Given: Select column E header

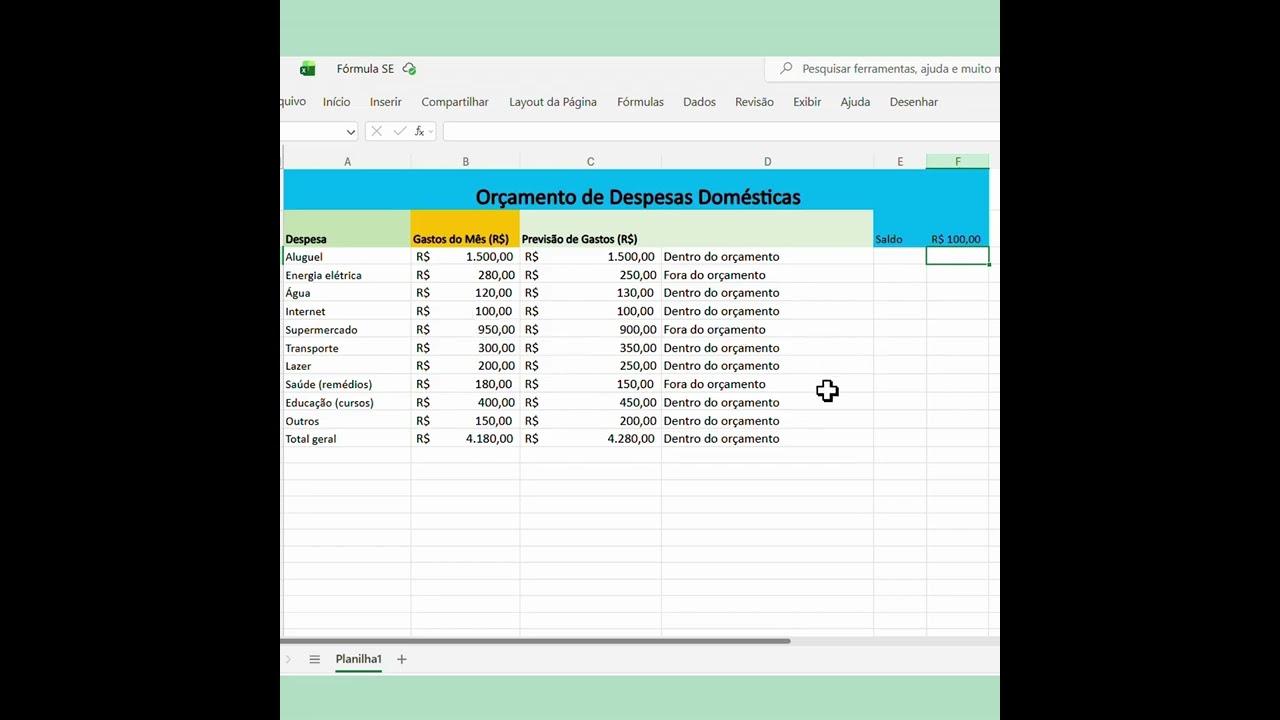Looking at the screenshot, I should [x=900, y=161].
